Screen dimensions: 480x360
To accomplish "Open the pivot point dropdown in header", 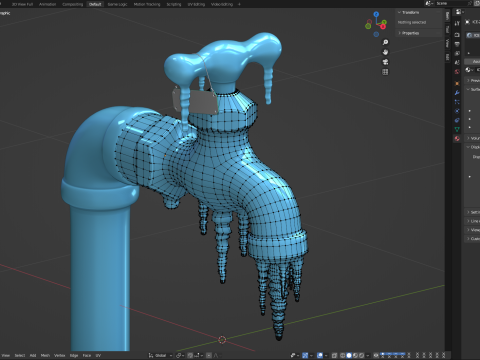I will 180,356.
